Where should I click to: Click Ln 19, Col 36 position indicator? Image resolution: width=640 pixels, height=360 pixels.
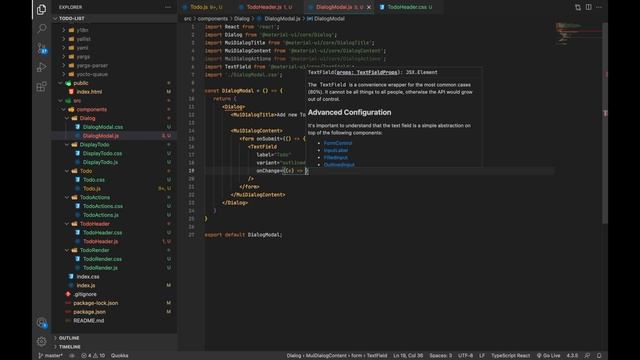[x=408, y=356]
